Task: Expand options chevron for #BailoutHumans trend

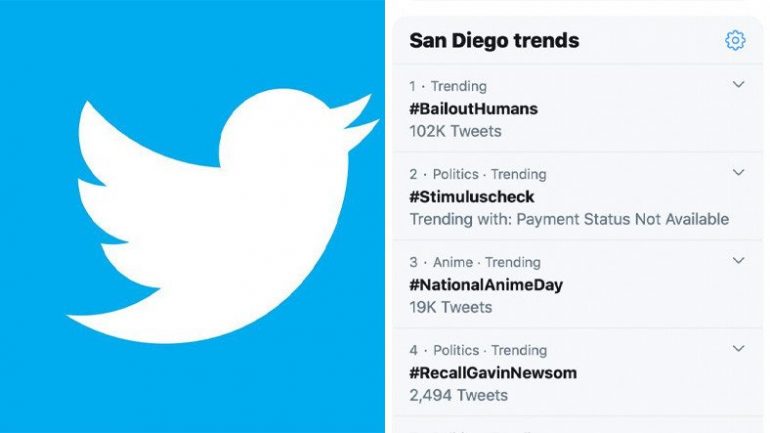Action: (738, 84)
